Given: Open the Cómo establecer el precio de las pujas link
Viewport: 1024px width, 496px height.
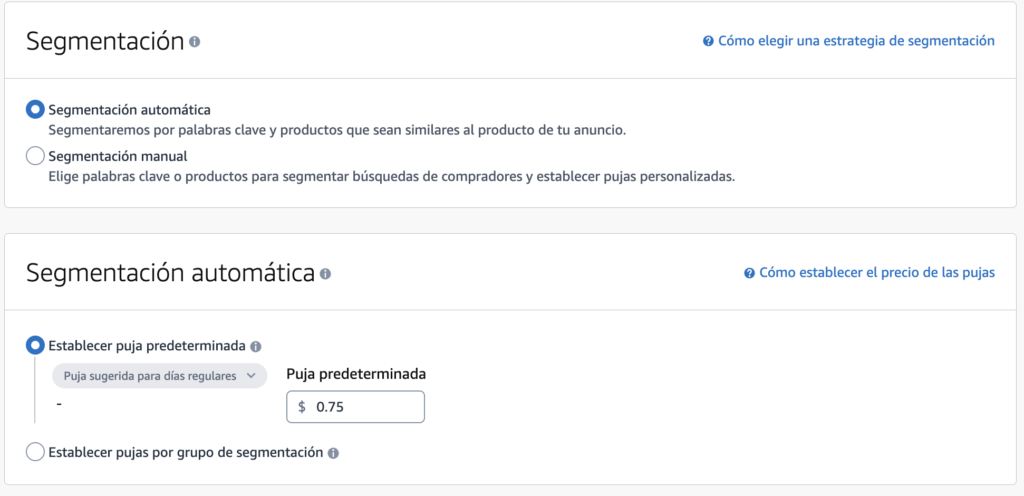Looking at the screenshot, I should [x=876, y=272].
